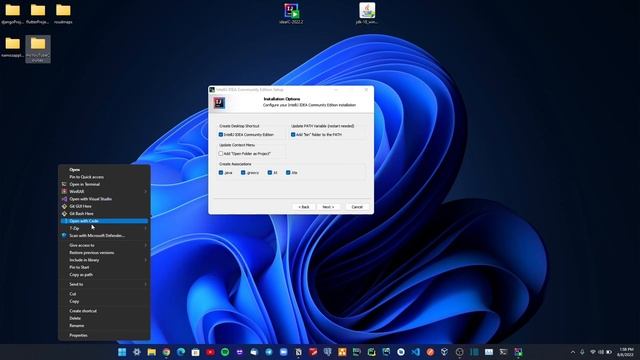Click the microphone icon in system tray
This screenshot has width=640, height=360.
click(582, 352)
